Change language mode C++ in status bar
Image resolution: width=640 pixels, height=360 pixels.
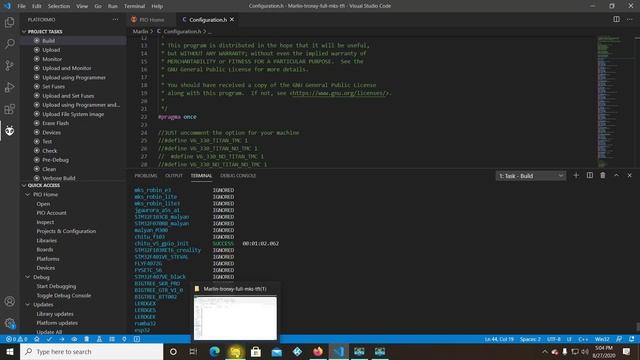click(x=583, y=339)
